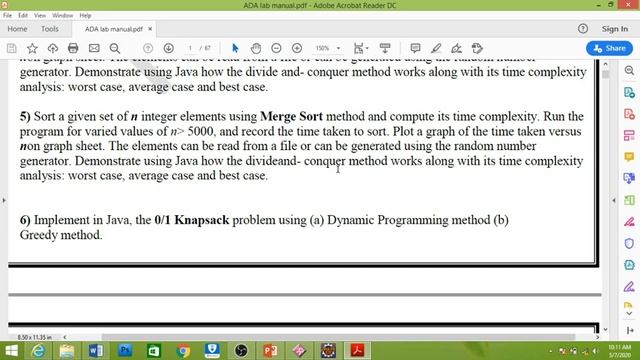Open the fit page options dropdown
The image size is (640, 360).
coord(361,48)
